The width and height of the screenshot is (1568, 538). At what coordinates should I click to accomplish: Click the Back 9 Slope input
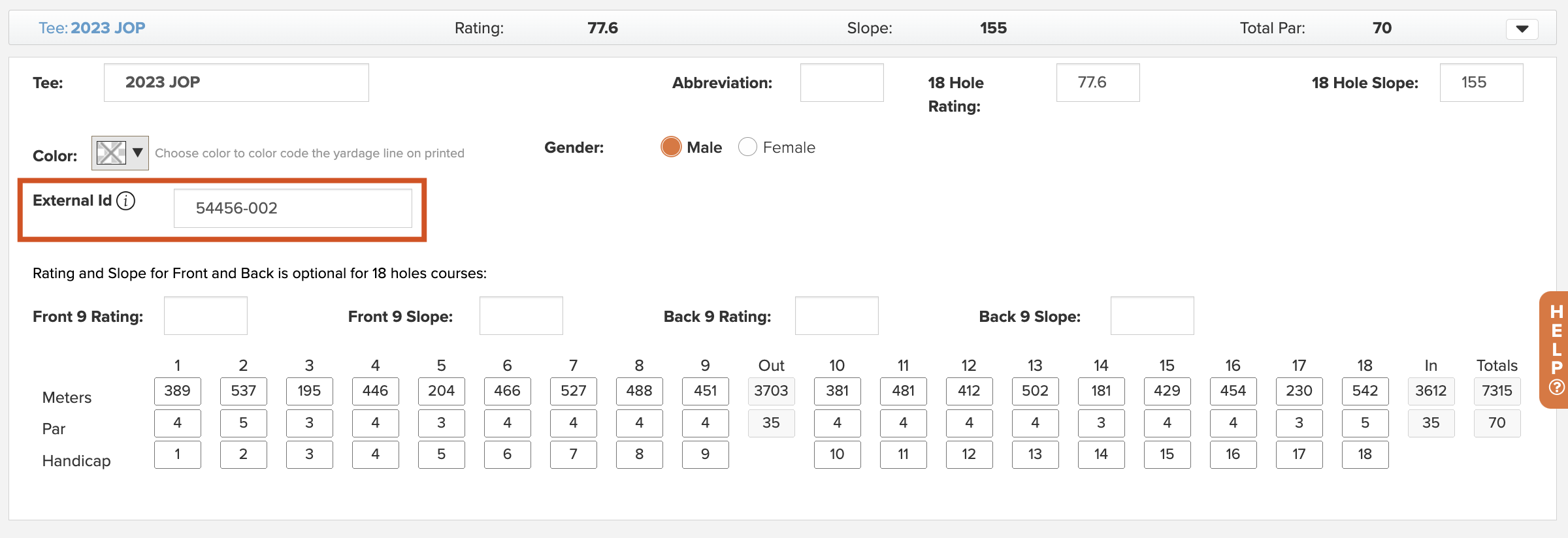(x=1152, y=316)
